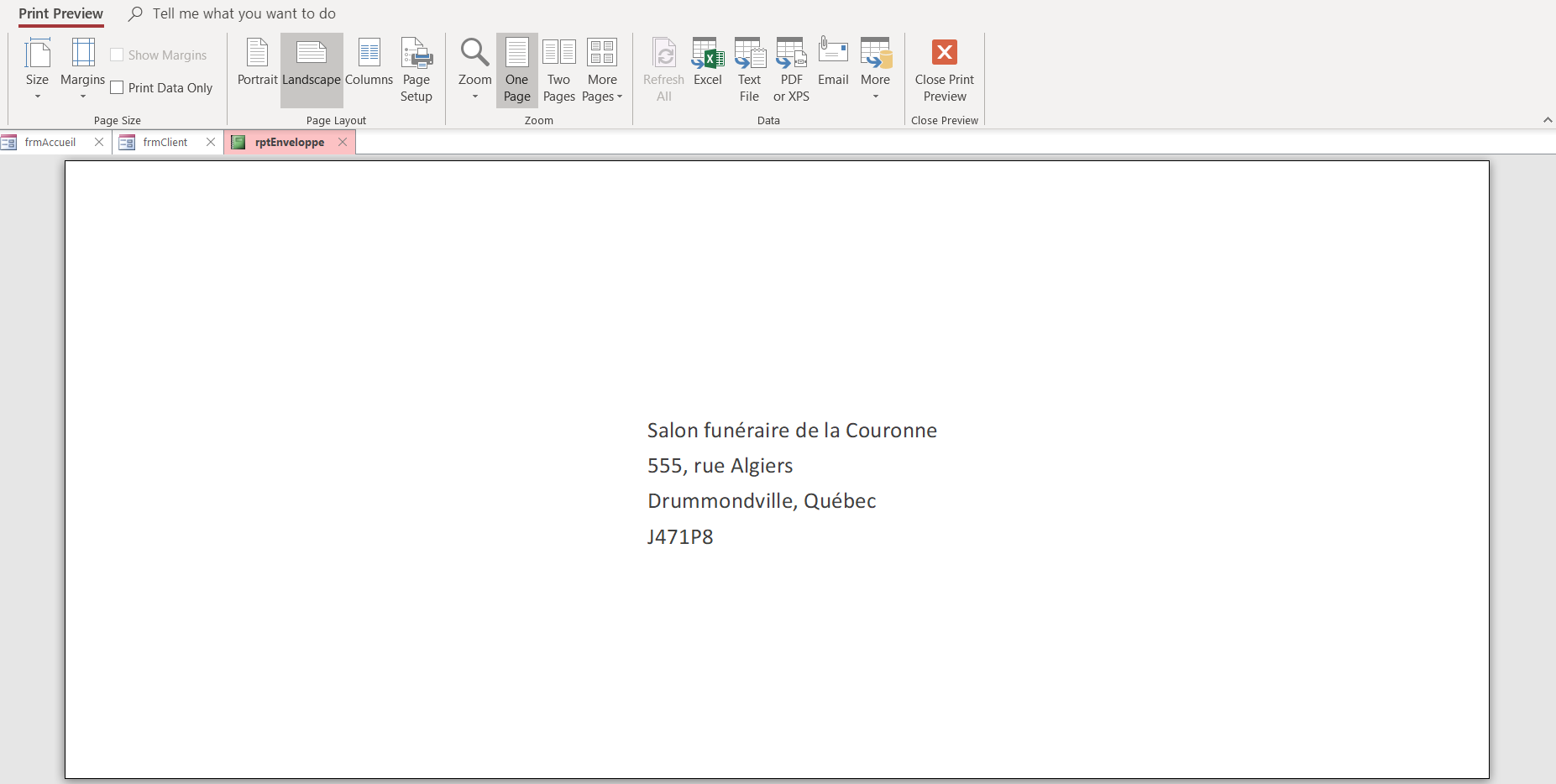Show Two Pages in preview
The width and height of the screenshot is (1556, 784).
(x=558, y=70)
